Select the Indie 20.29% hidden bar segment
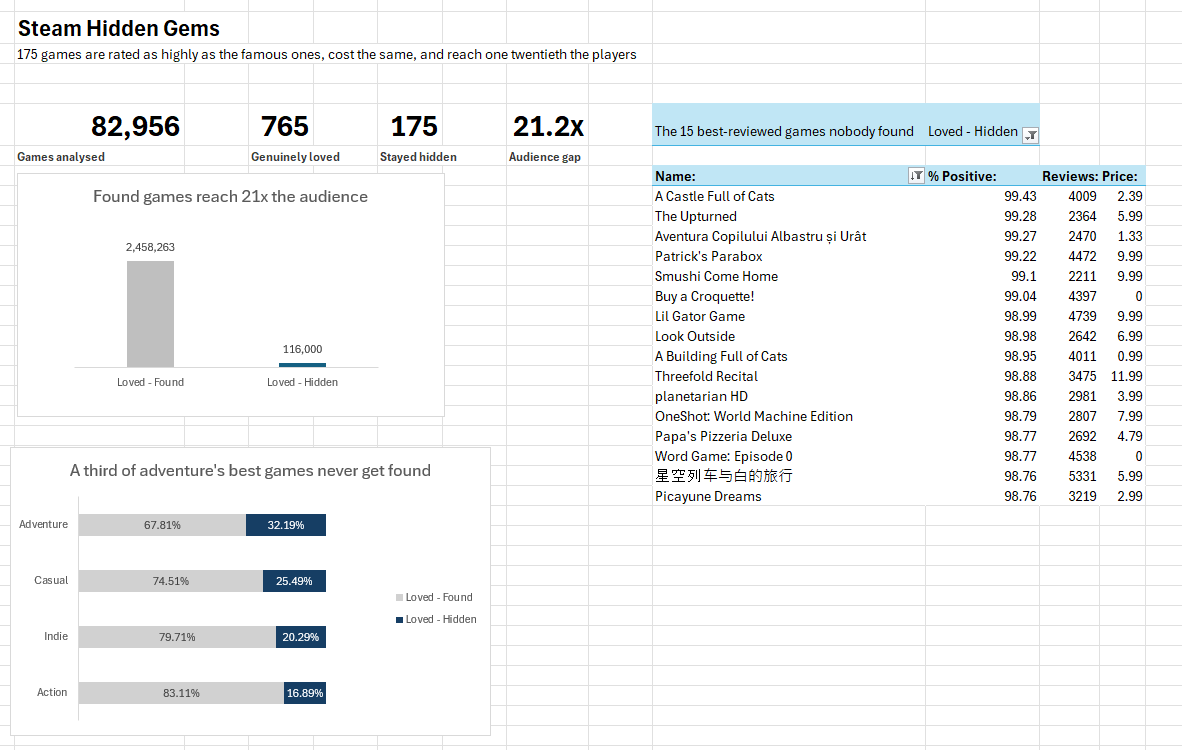The image size is (1182, 750). click(301, 637)
